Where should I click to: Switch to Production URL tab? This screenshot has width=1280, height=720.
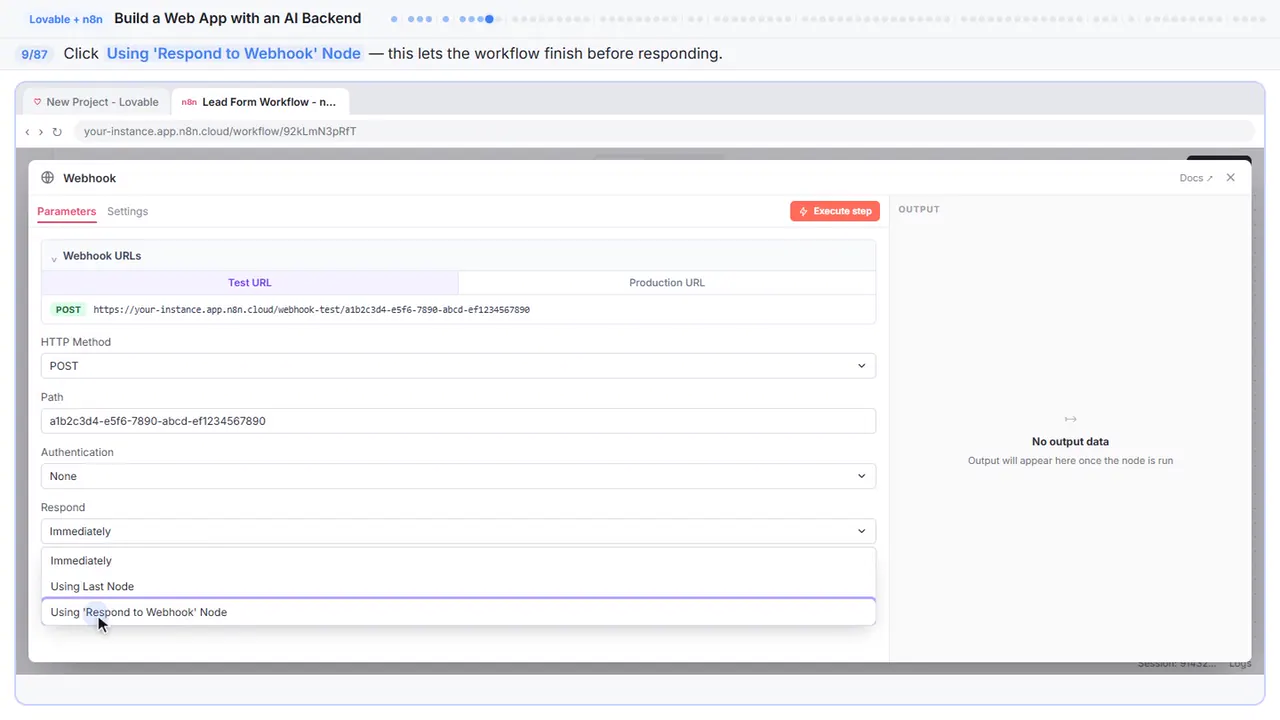[x=667, y=283]
